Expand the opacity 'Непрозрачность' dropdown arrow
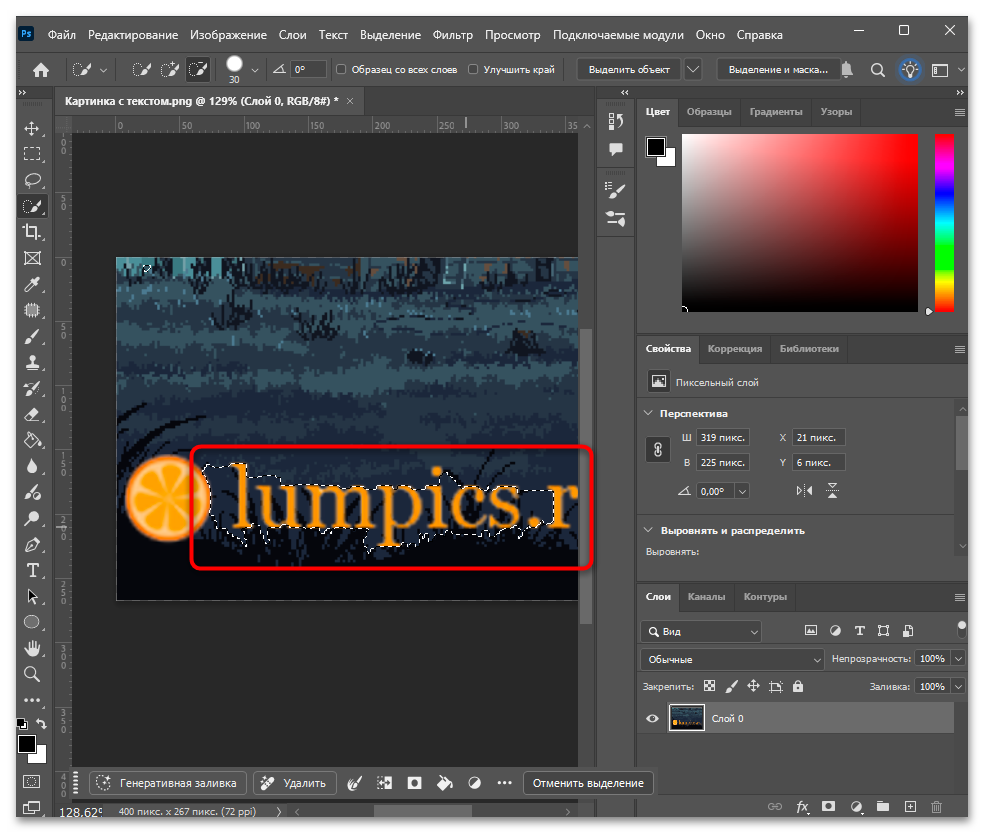 click(958, 658)
